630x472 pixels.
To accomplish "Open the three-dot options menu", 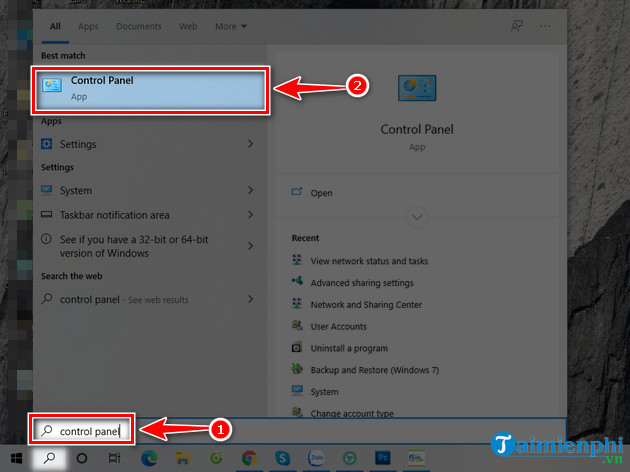I will 545,26.
